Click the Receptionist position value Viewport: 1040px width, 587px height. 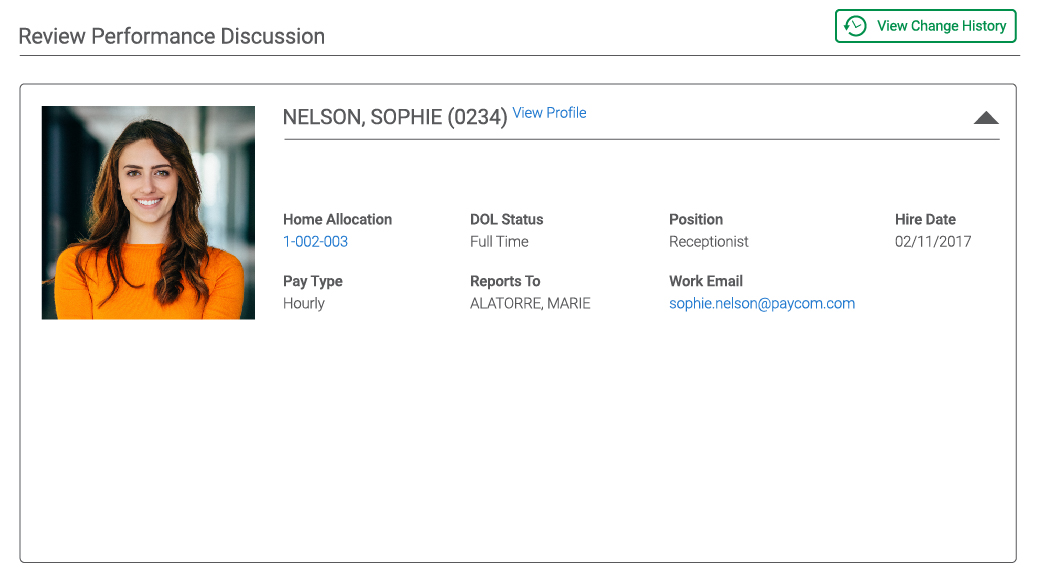(708, 242)
